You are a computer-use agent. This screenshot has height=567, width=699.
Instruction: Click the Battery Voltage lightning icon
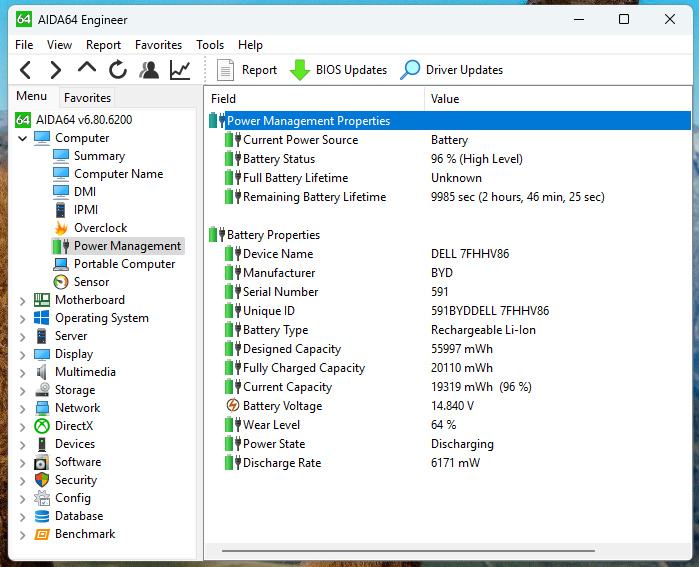click(233, 406)
